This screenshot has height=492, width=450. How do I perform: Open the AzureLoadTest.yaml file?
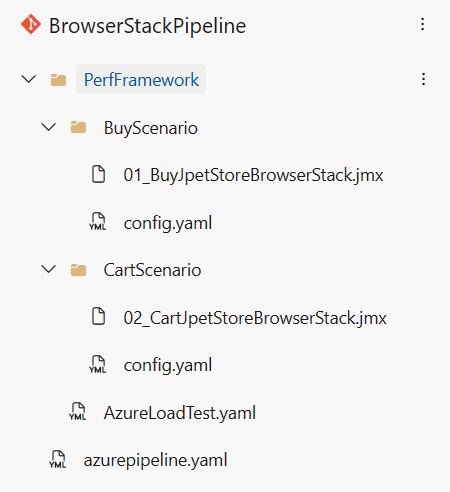click(180, 413)
